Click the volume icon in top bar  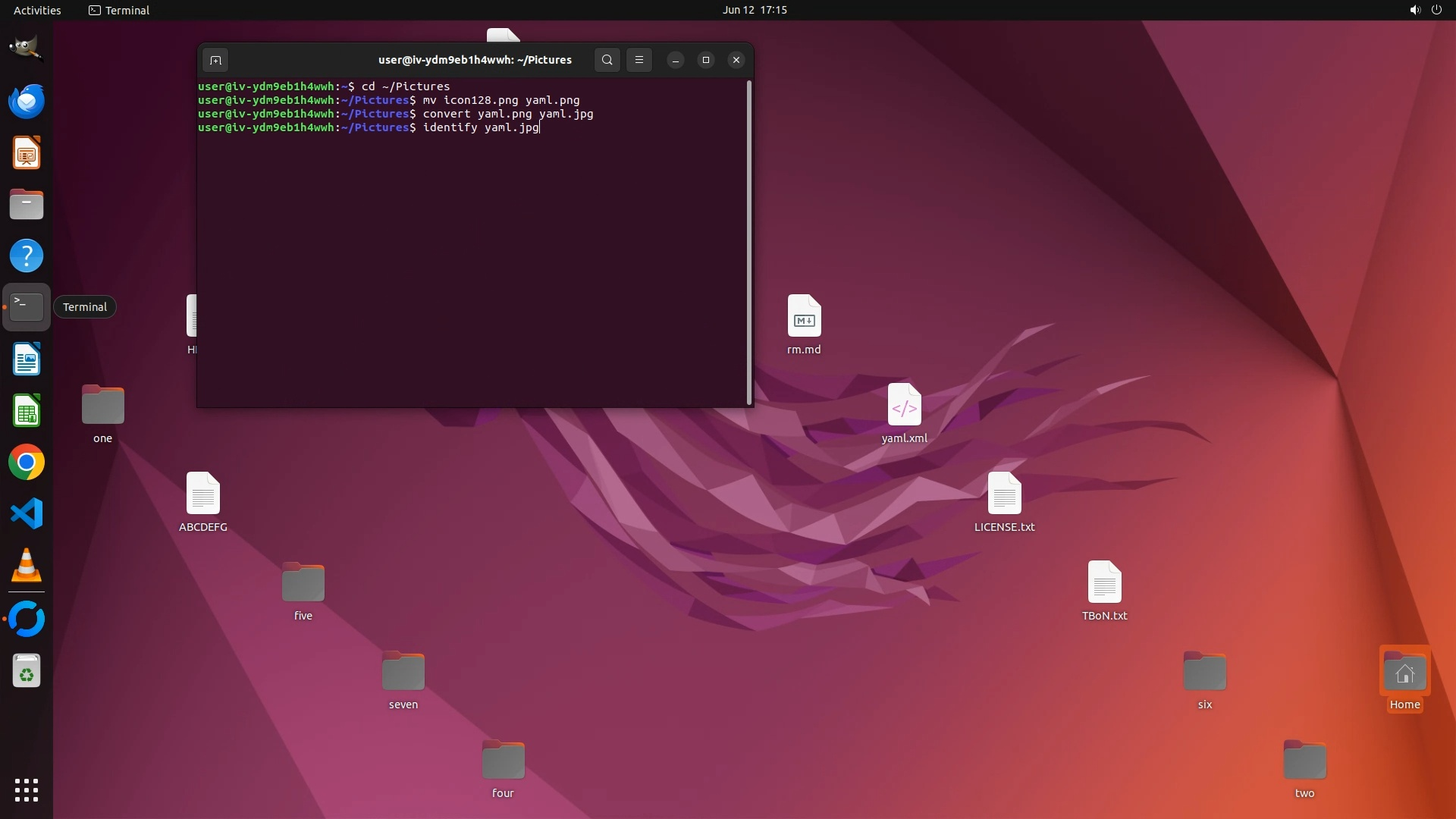click(x=1414, y=10)
